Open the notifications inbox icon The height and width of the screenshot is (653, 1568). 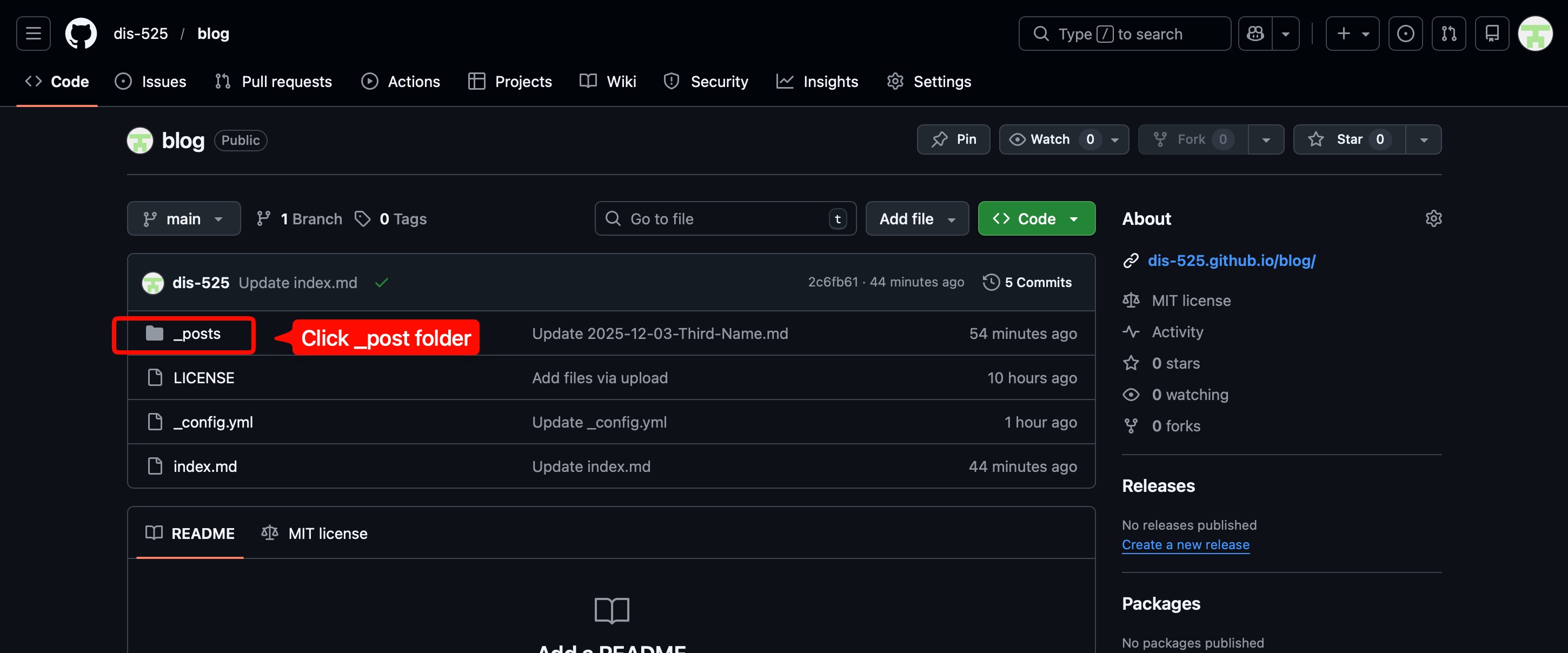1491,34
